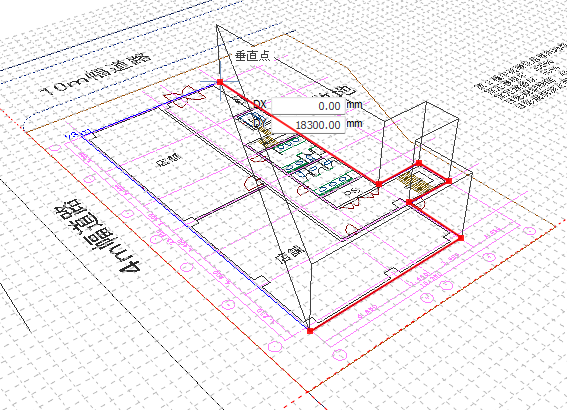Click the red vertex handle nearest the PS label

(x=379, y=184)
